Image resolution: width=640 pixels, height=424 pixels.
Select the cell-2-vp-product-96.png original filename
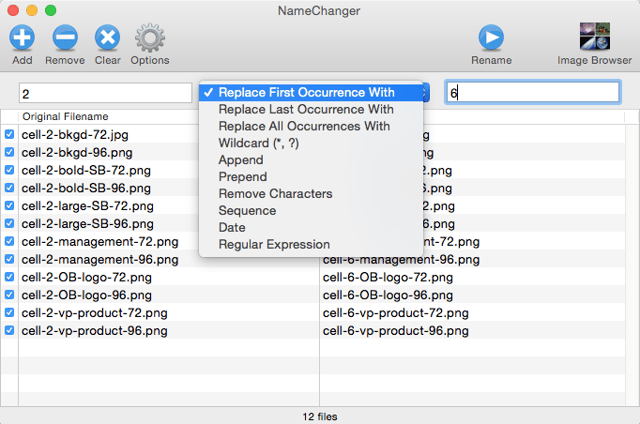tap(94, 331)
